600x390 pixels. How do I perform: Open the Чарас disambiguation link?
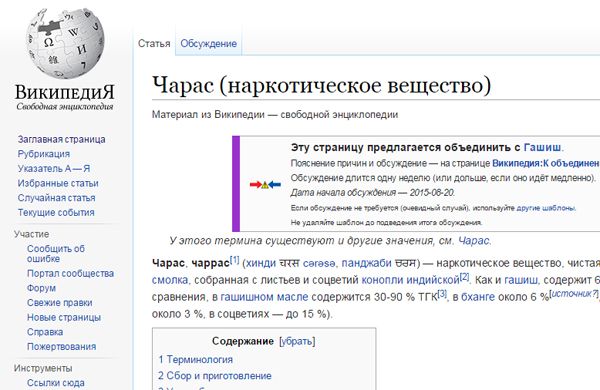pos(473,240)
